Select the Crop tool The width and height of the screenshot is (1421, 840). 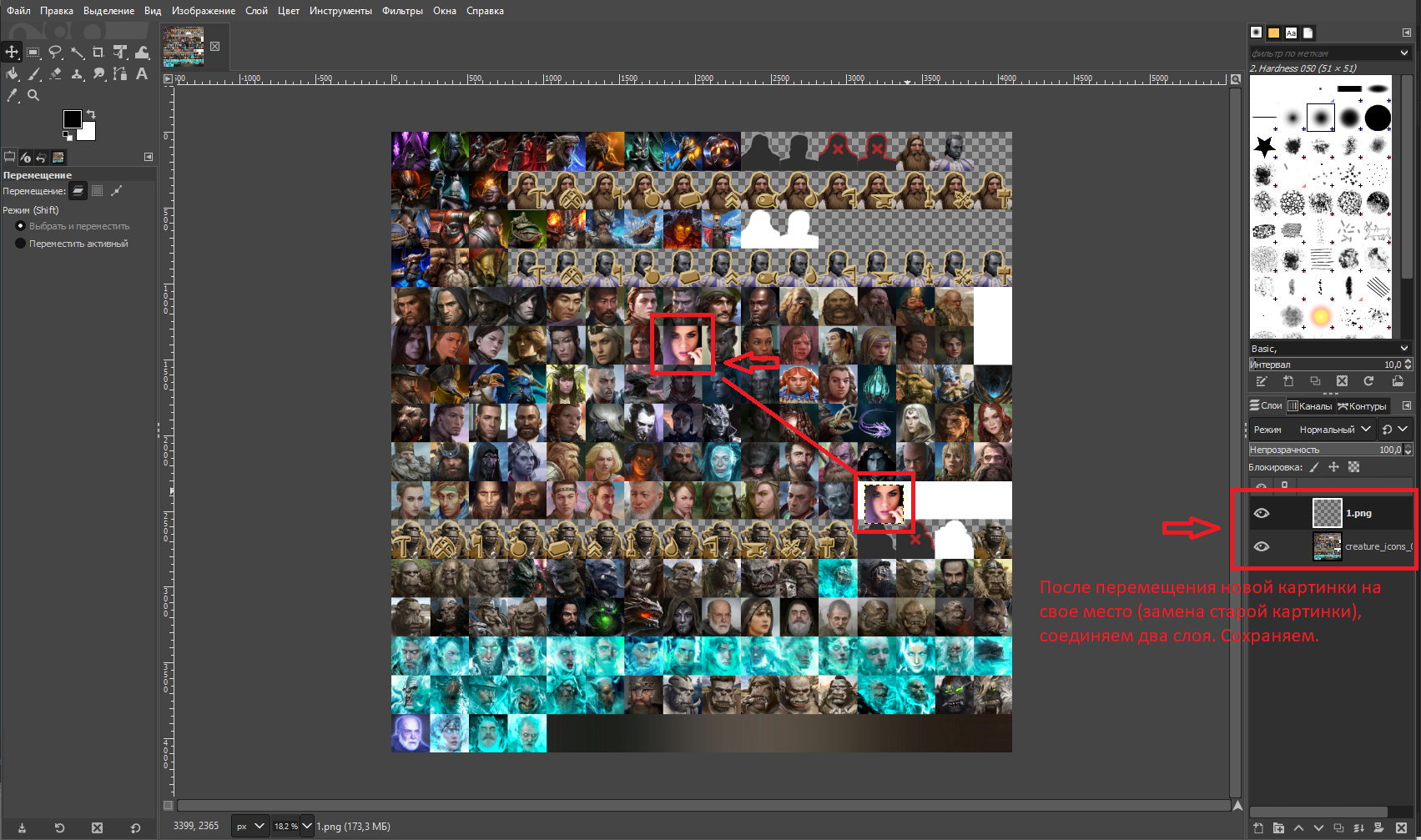point(98,52)
